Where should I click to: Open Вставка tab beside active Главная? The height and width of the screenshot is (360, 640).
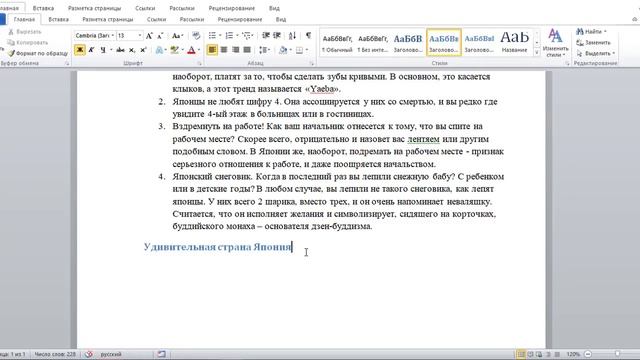[x=58, y=19]
